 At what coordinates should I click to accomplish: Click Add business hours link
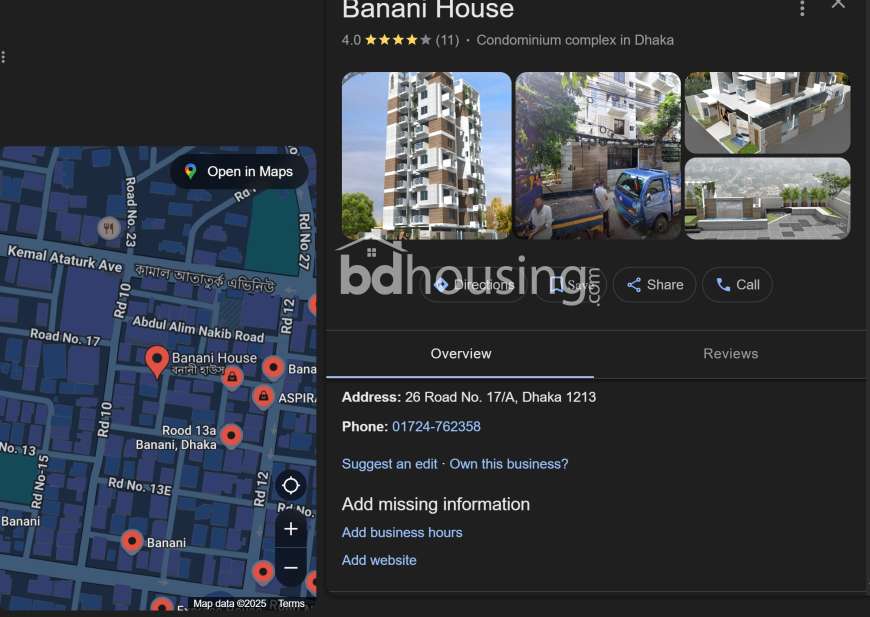point(402,532)
